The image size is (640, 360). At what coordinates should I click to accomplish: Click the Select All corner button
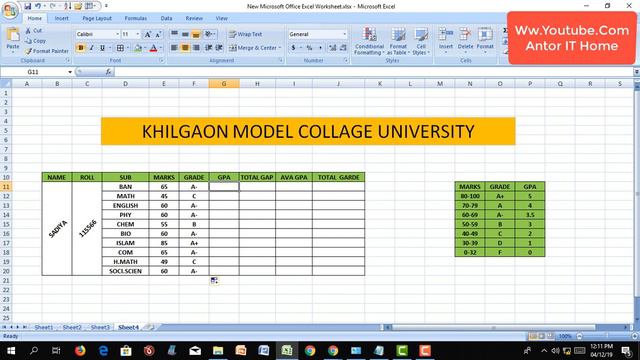click(6, 84)
